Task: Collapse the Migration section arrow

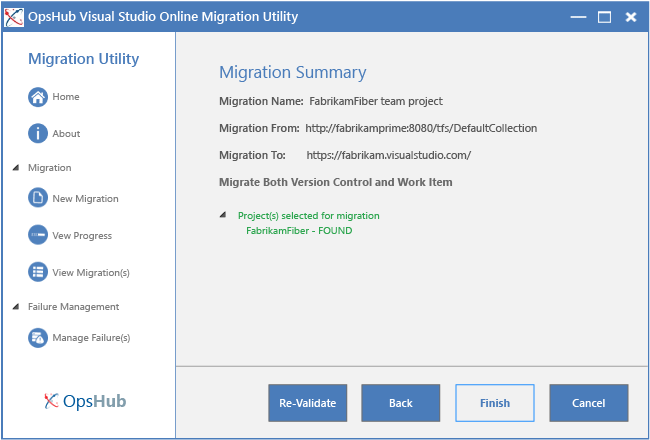Action: [x=16, y=168]
